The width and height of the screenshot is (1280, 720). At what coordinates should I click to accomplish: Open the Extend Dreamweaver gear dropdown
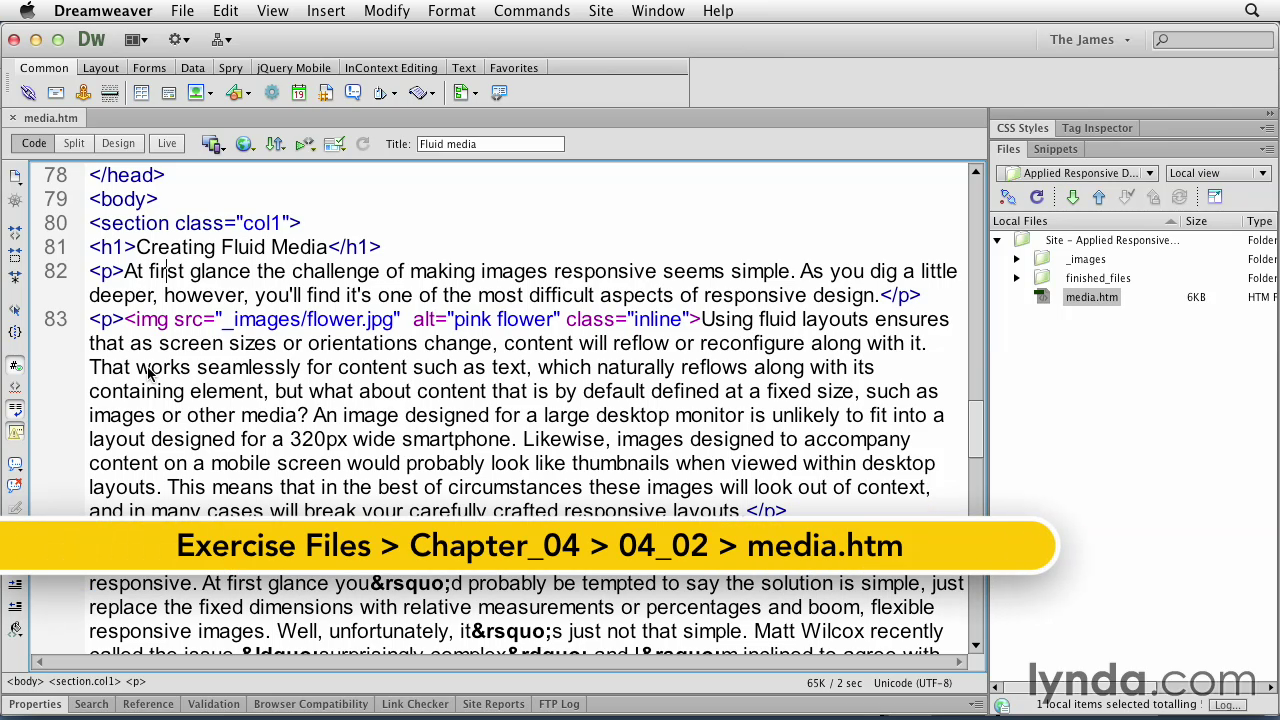point(179,40)
